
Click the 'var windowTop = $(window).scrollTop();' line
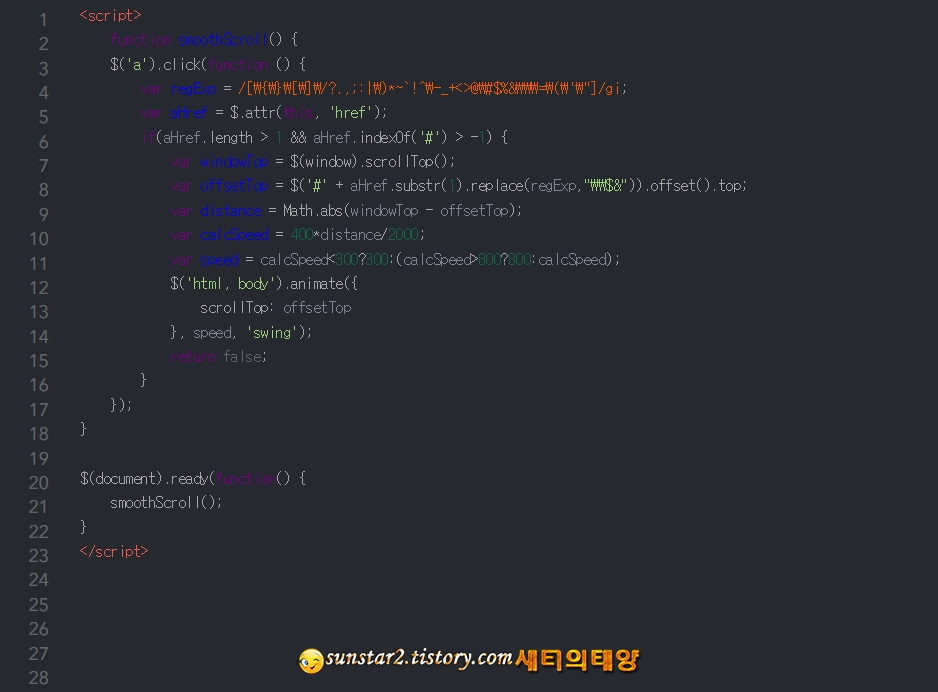coord(313,161)
